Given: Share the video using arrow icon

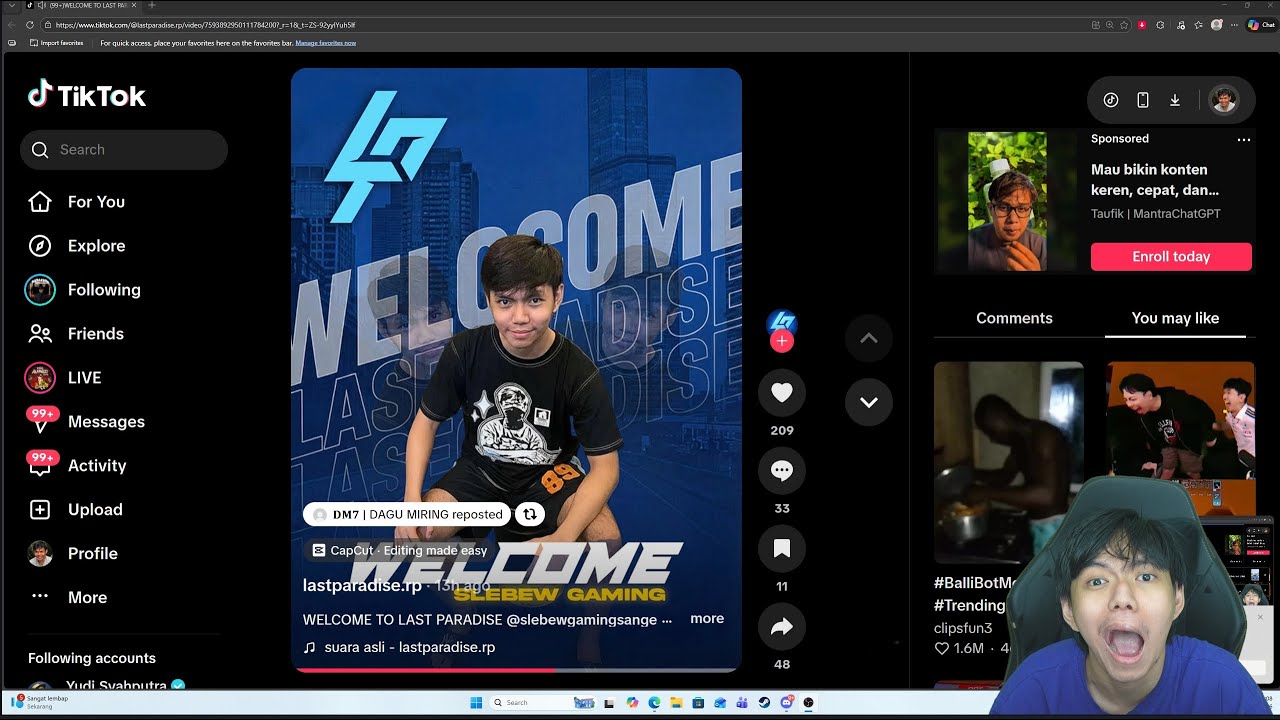Looking at the screenshot, I should [782, 627].
